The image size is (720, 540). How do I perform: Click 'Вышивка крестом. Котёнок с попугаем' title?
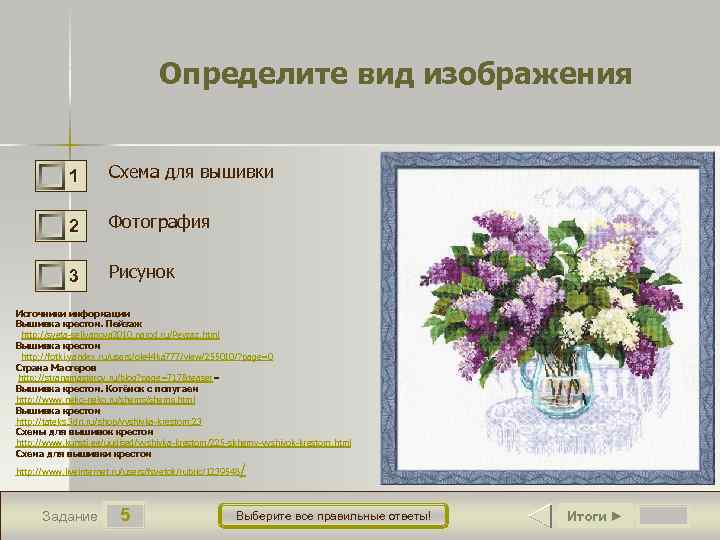tap(107, 389)
